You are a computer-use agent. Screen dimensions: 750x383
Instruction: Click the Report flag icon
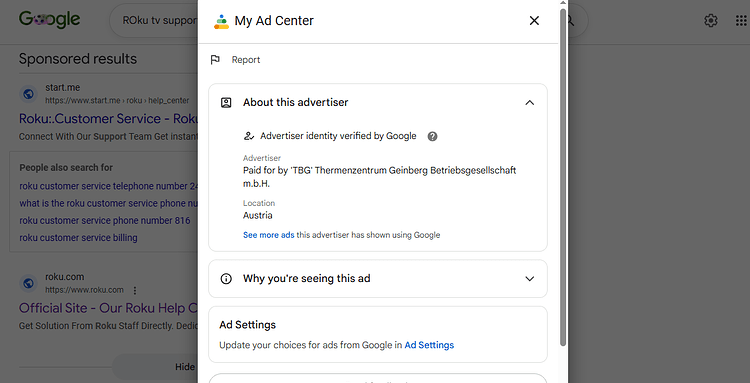point(215,60)
